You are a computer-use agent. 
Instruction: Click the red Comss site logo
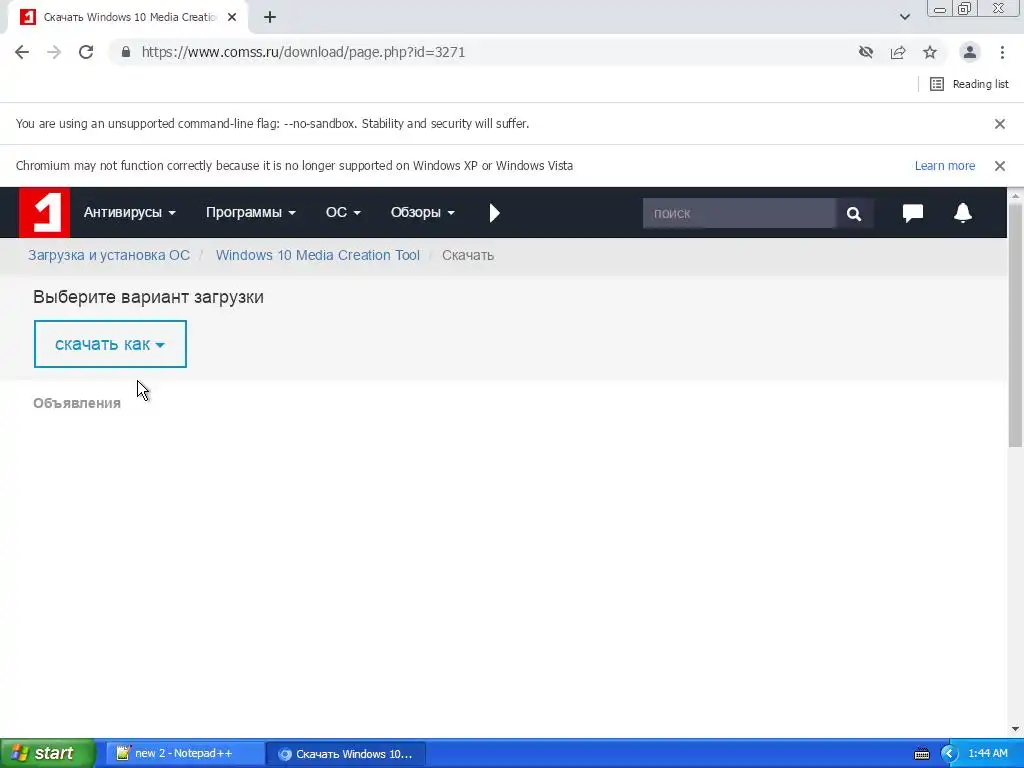[44, 212]
